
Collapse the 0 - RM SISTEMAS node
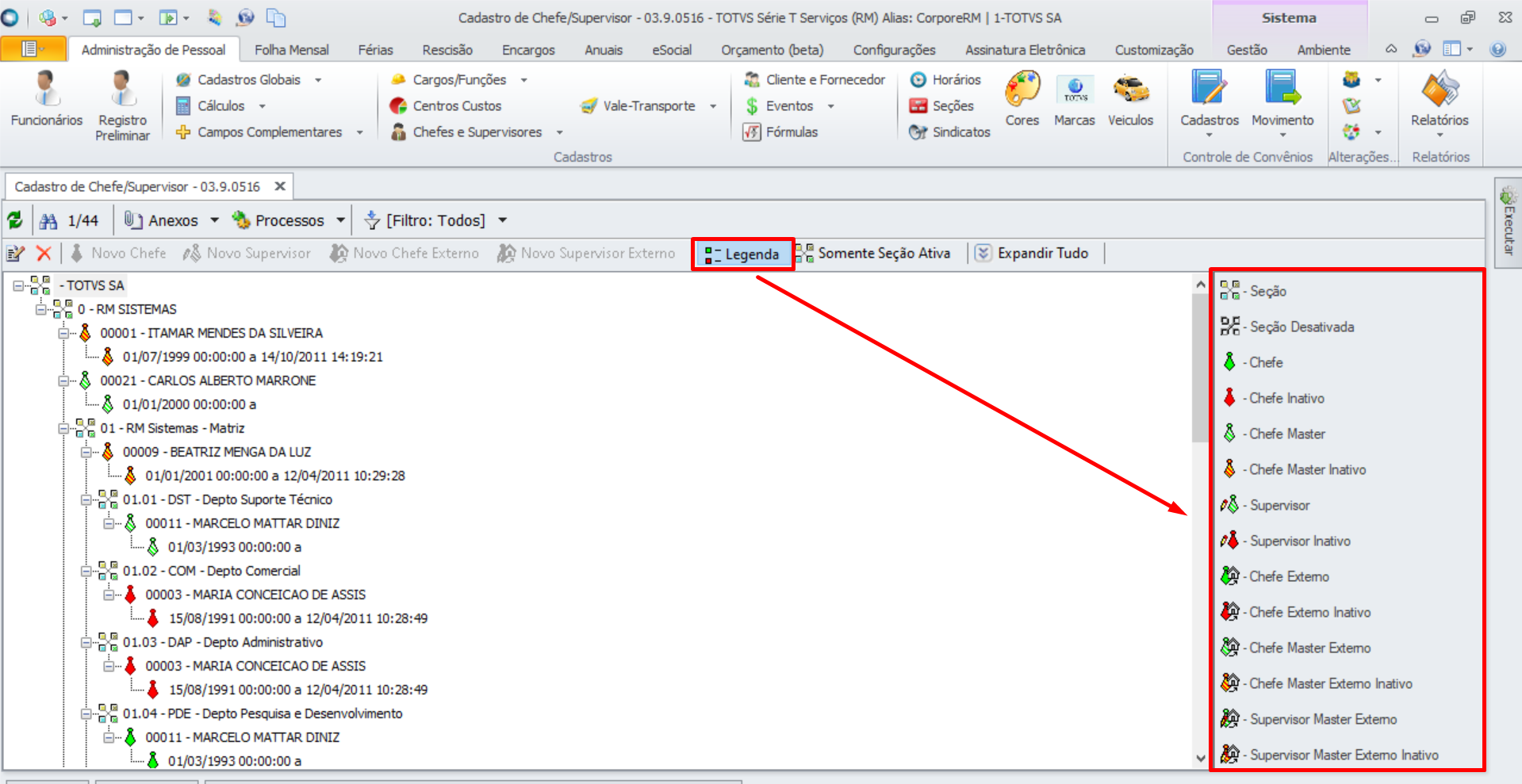point(40,309)
